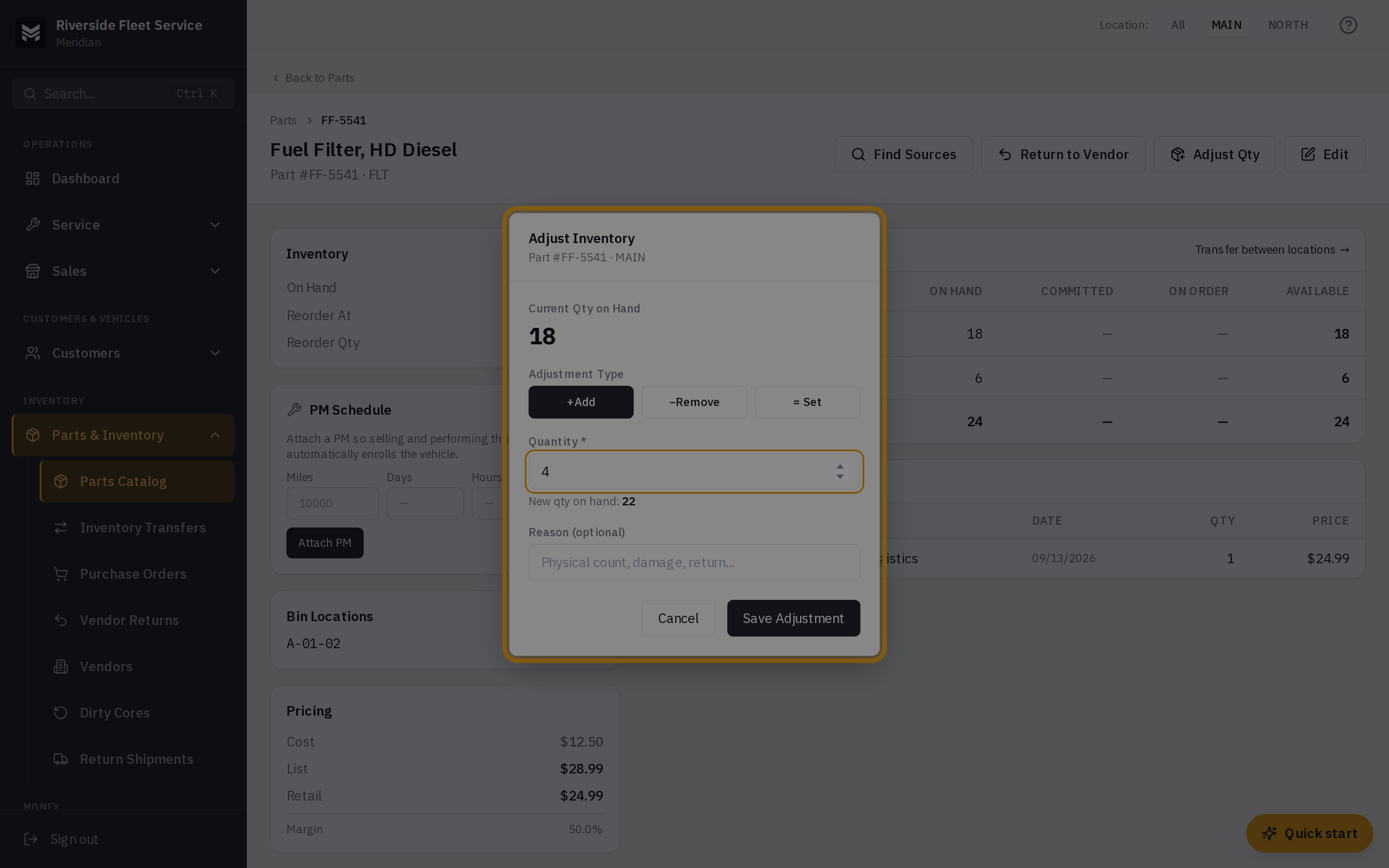This screenshot has height=868, width=1389.
Task: Click the Sales storefront icon
Action: coord(33,271)
